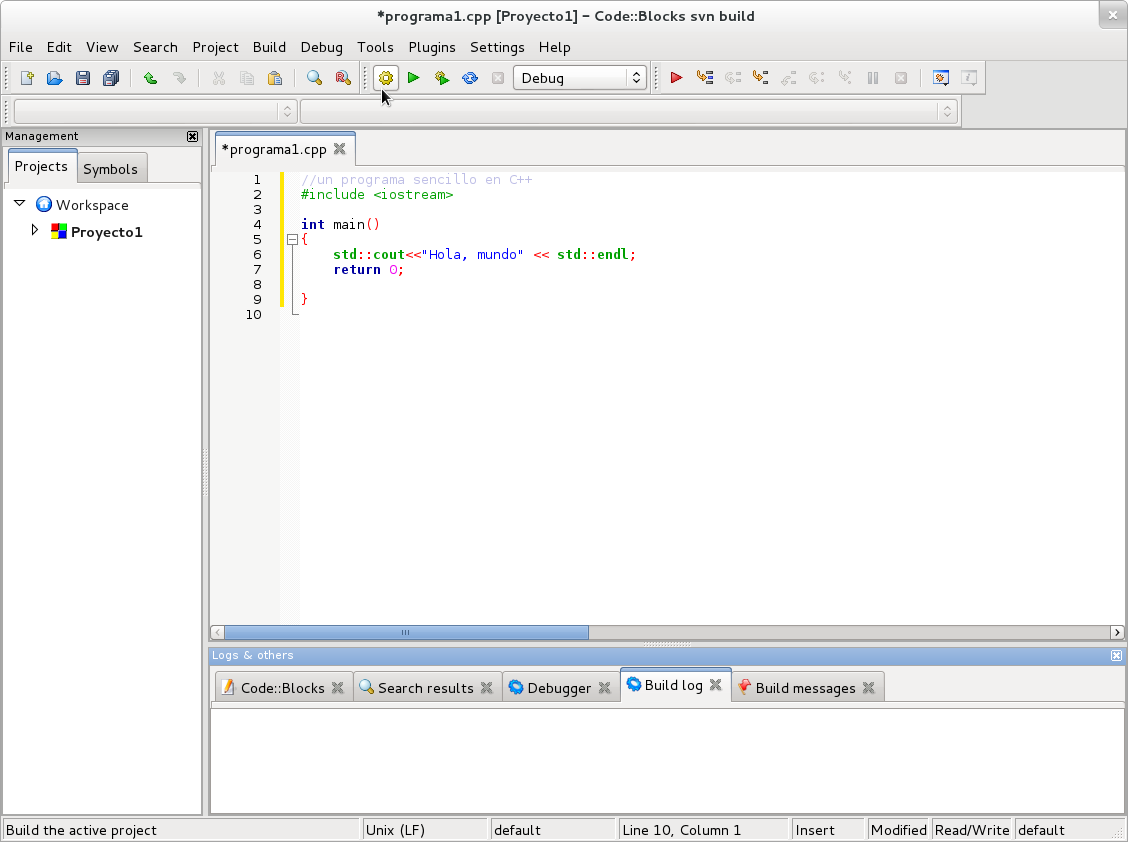Build the active project

pyautogui.click(x=386, y=77)
